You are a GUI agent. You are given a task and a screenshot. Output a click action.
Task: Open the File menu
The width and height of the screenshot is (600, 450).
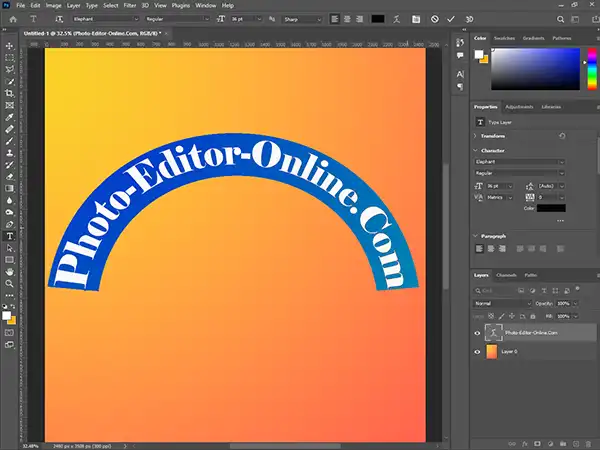click(20, 5)
